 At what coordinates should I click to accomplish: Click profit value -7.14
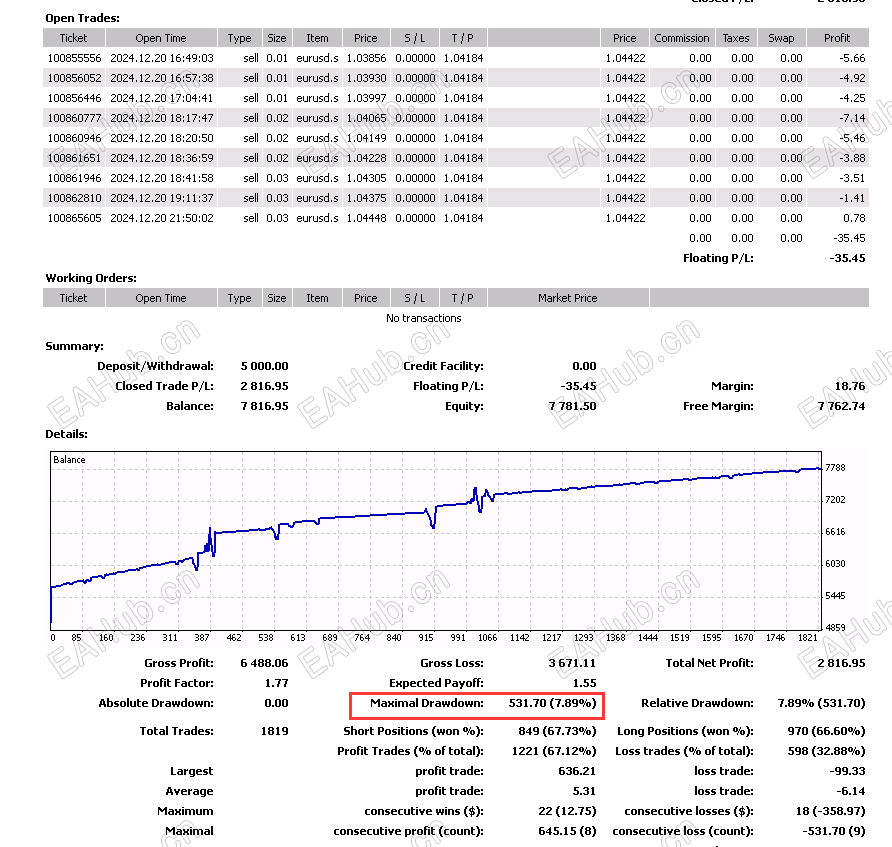[852, 118]
